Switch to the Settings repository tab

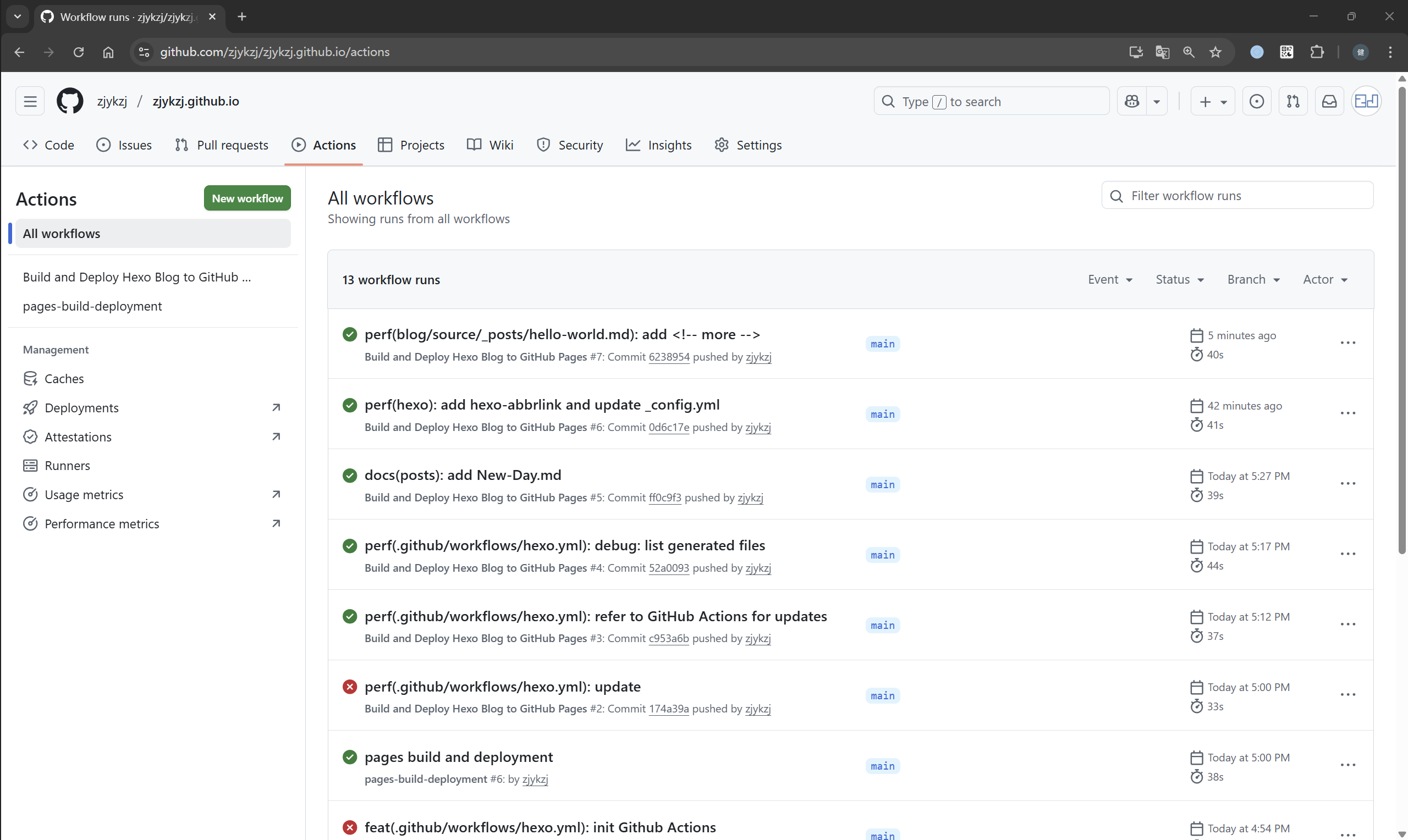pyautogui.click(x=748, y=146)
